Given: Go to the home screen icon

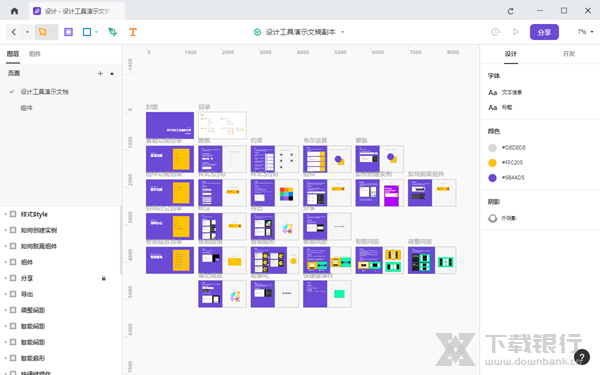Looking at the screenshot, I should click(15, 11).
